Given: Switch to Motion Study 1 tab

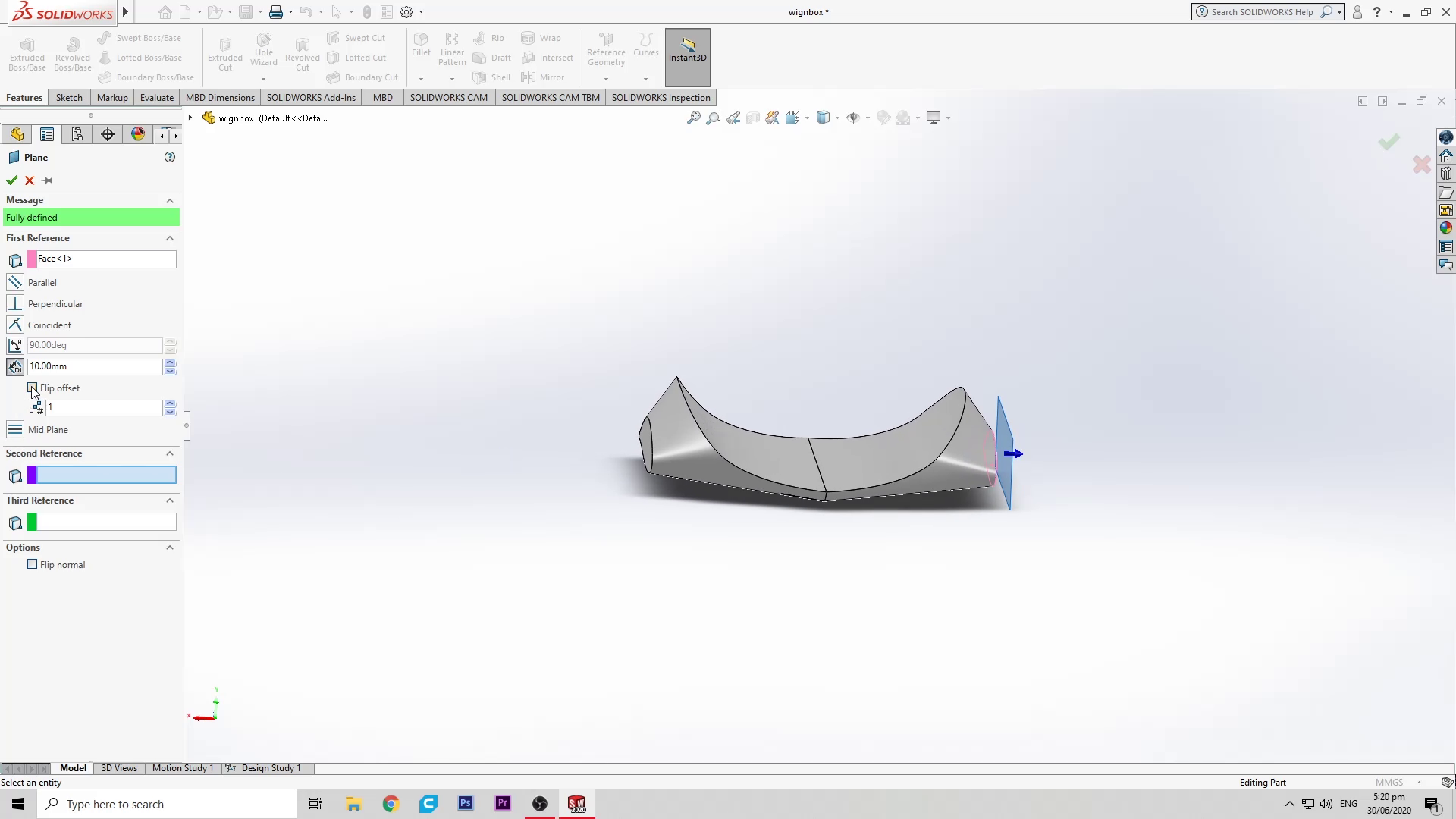Looking at the screenshot, I should [x=183, y=768].
